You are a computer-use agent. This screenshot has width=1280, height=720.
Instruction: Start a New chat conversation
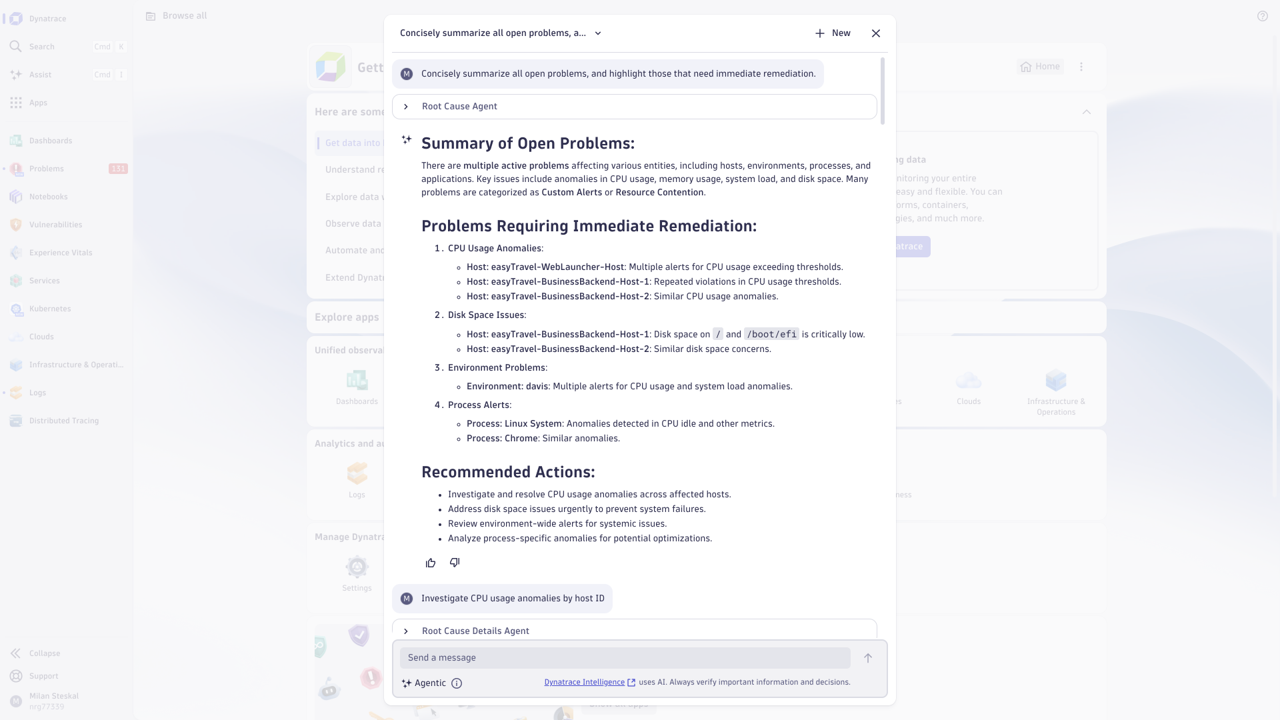[832, 33]
